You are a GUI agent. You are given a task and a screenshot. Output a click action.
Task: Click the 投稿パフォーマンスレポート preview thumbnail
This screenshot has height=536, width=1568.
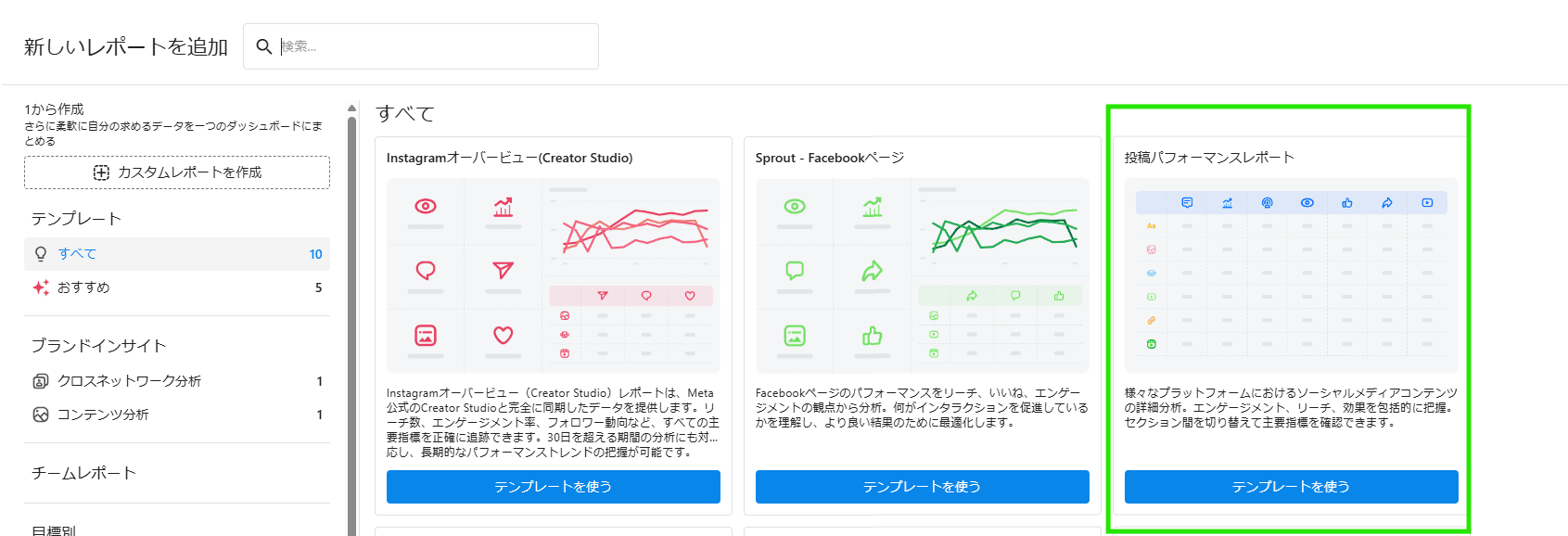1291,275
